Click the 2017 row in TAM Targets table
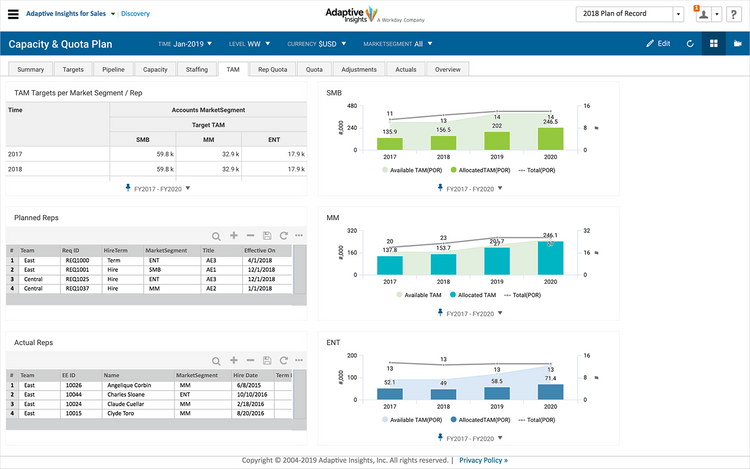750x469 pixels. [x=156, y=154]
